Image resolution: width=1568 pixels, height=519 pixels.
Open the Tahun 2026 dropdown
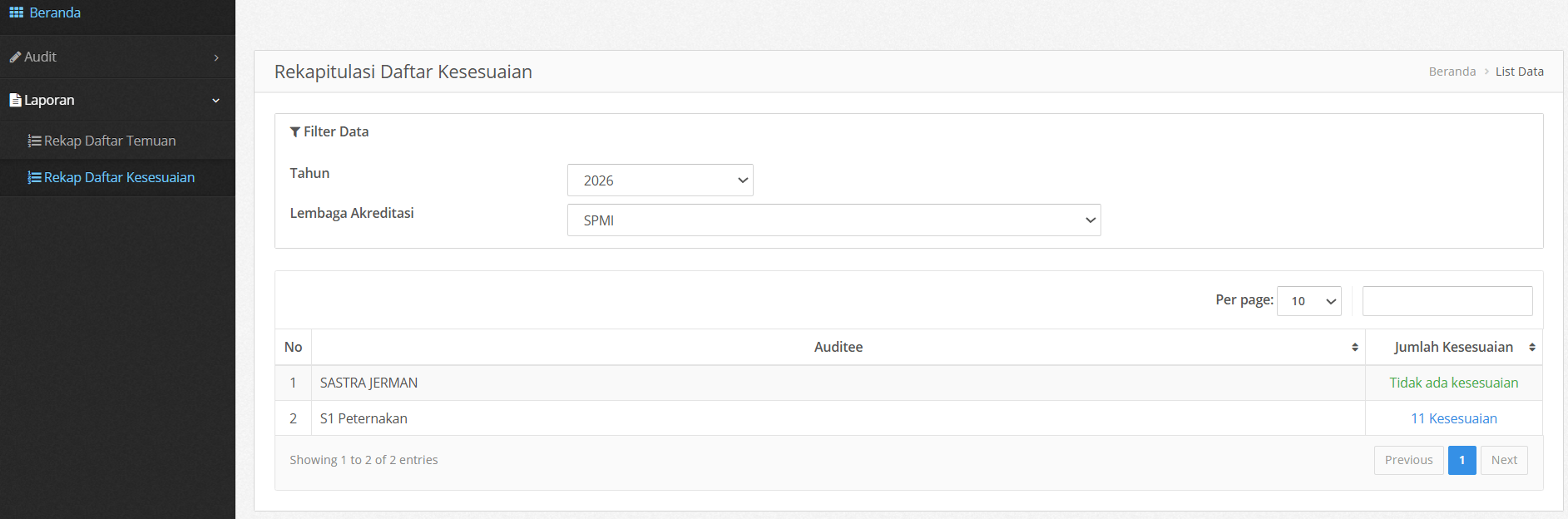660,180
